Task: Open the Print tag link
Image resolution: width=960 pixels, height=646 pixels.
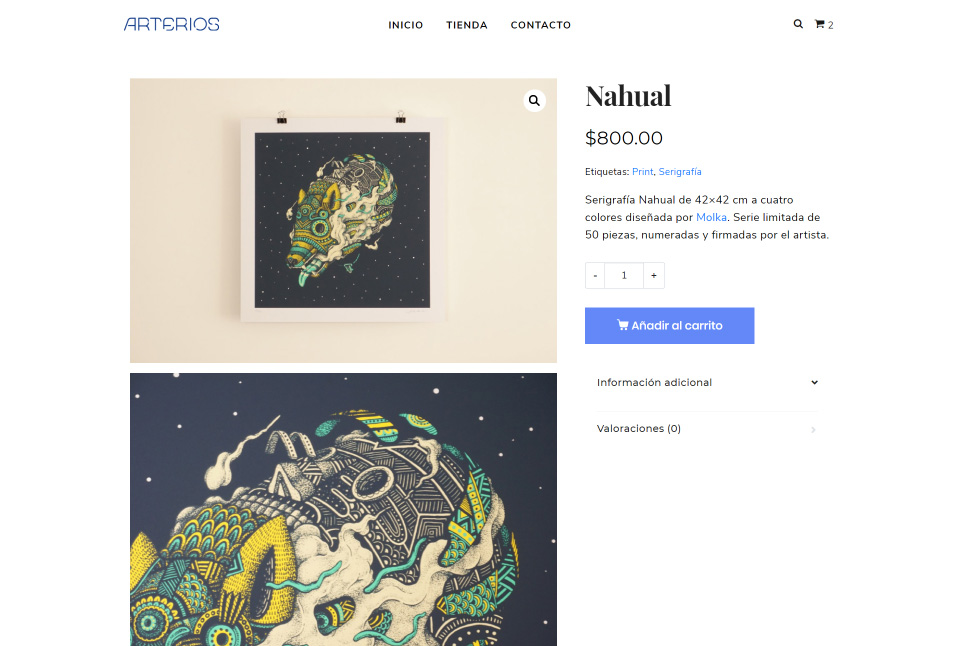Action: pos(642,171)
